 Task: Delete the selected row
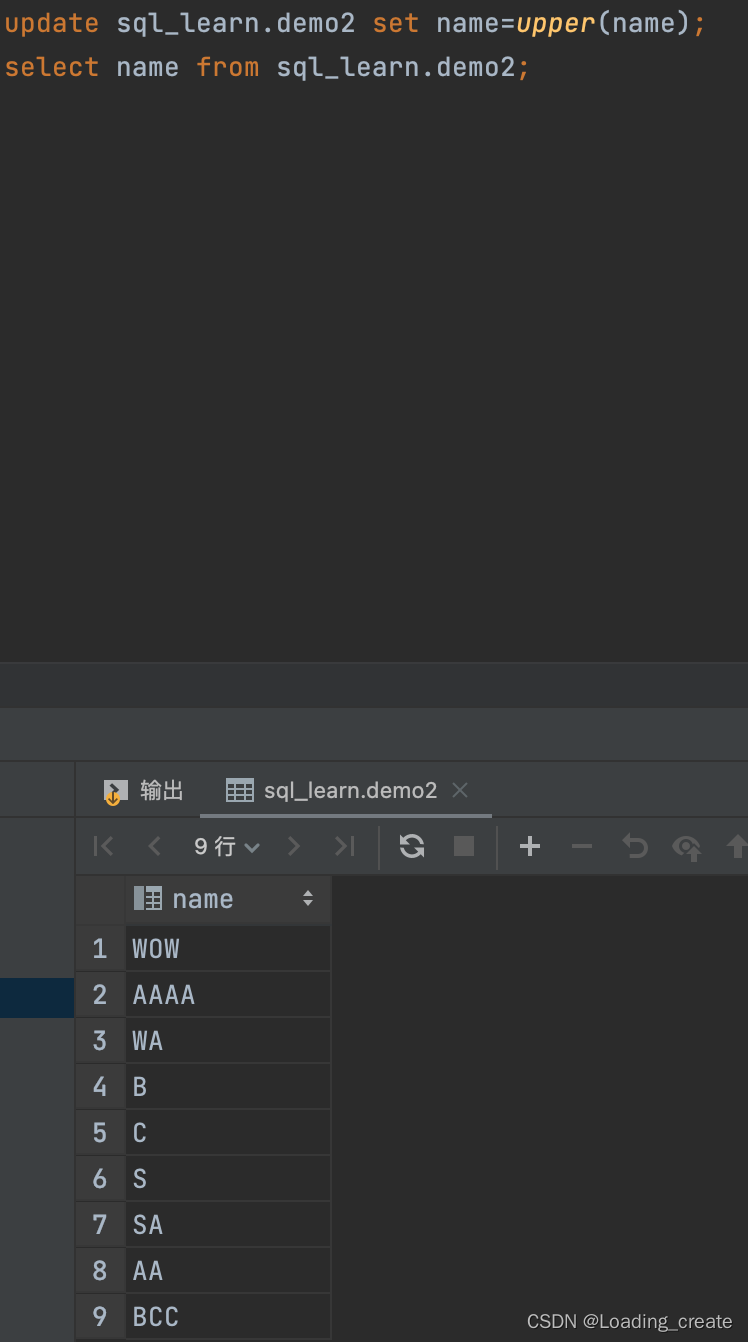582,847
